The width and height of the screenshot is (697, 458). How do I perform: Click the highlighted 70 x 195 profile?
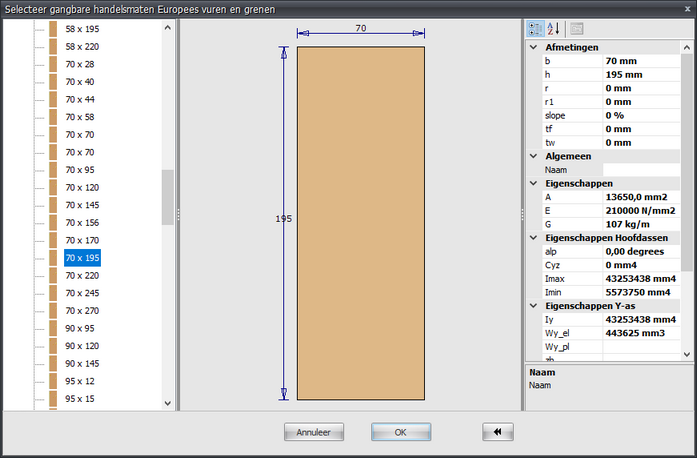(x=82, y=258)
